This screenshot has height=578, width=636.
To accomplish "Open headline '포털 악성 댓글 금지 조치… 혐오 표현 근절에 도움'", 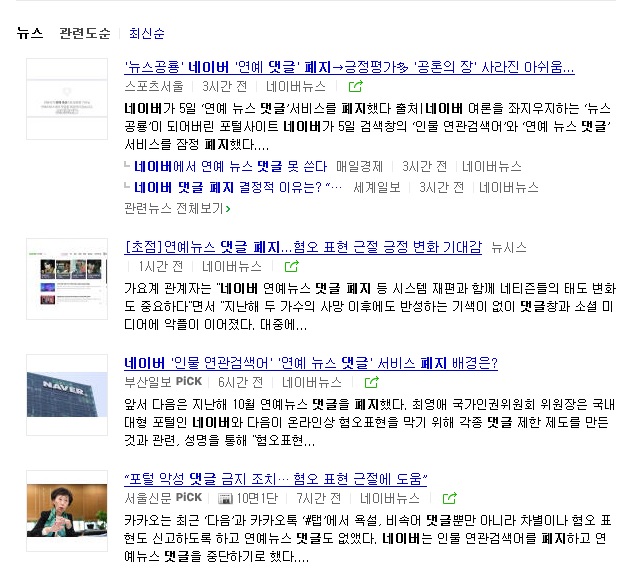I will click(275, 479).
